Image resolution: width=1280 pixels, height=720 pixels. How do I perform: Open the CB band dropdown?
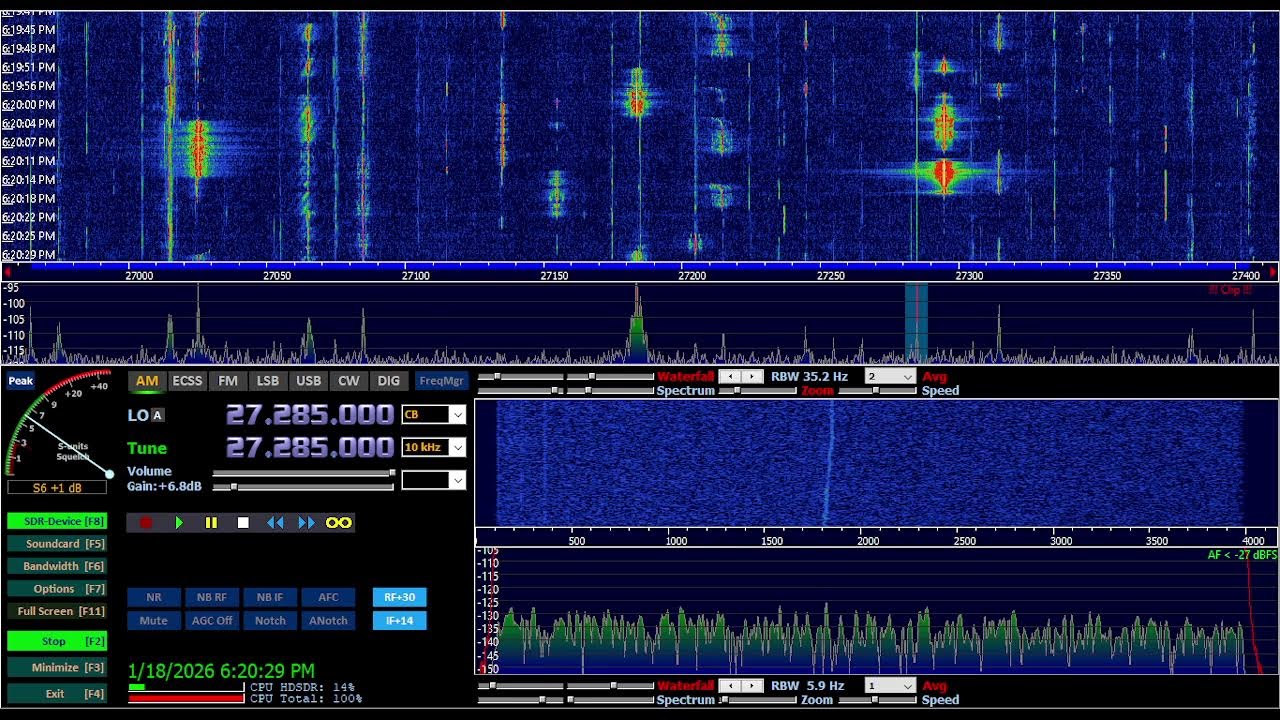coord(434,415)
